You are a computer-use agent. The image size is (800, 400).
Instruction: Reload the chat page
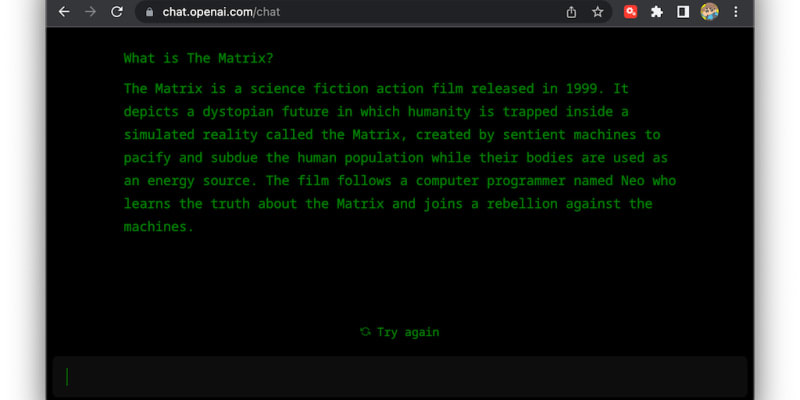click(x=117, y=12)
